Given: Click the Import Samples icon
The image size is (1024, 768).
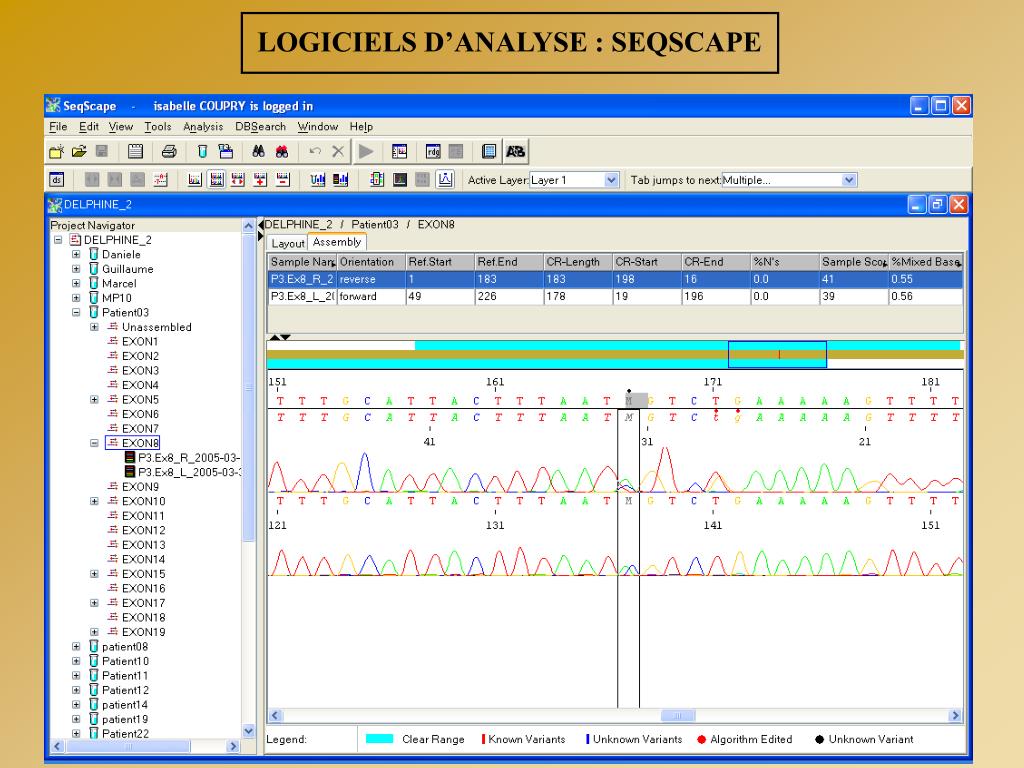Looking at the screenshot, I should 226,152.
